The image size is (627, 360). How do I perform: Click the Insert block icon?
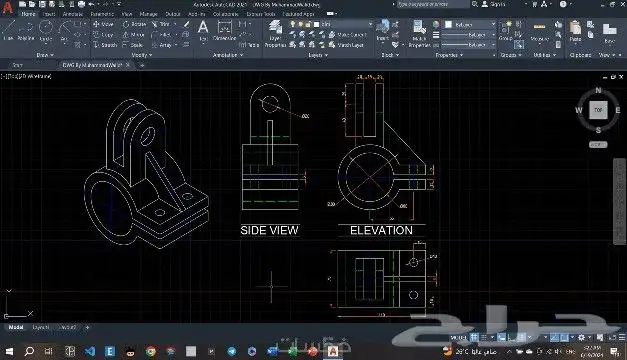[383, 30]
